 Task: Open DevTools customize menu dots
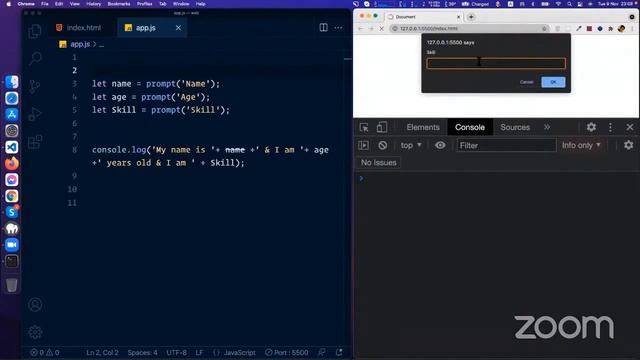[x=610, y=127]
